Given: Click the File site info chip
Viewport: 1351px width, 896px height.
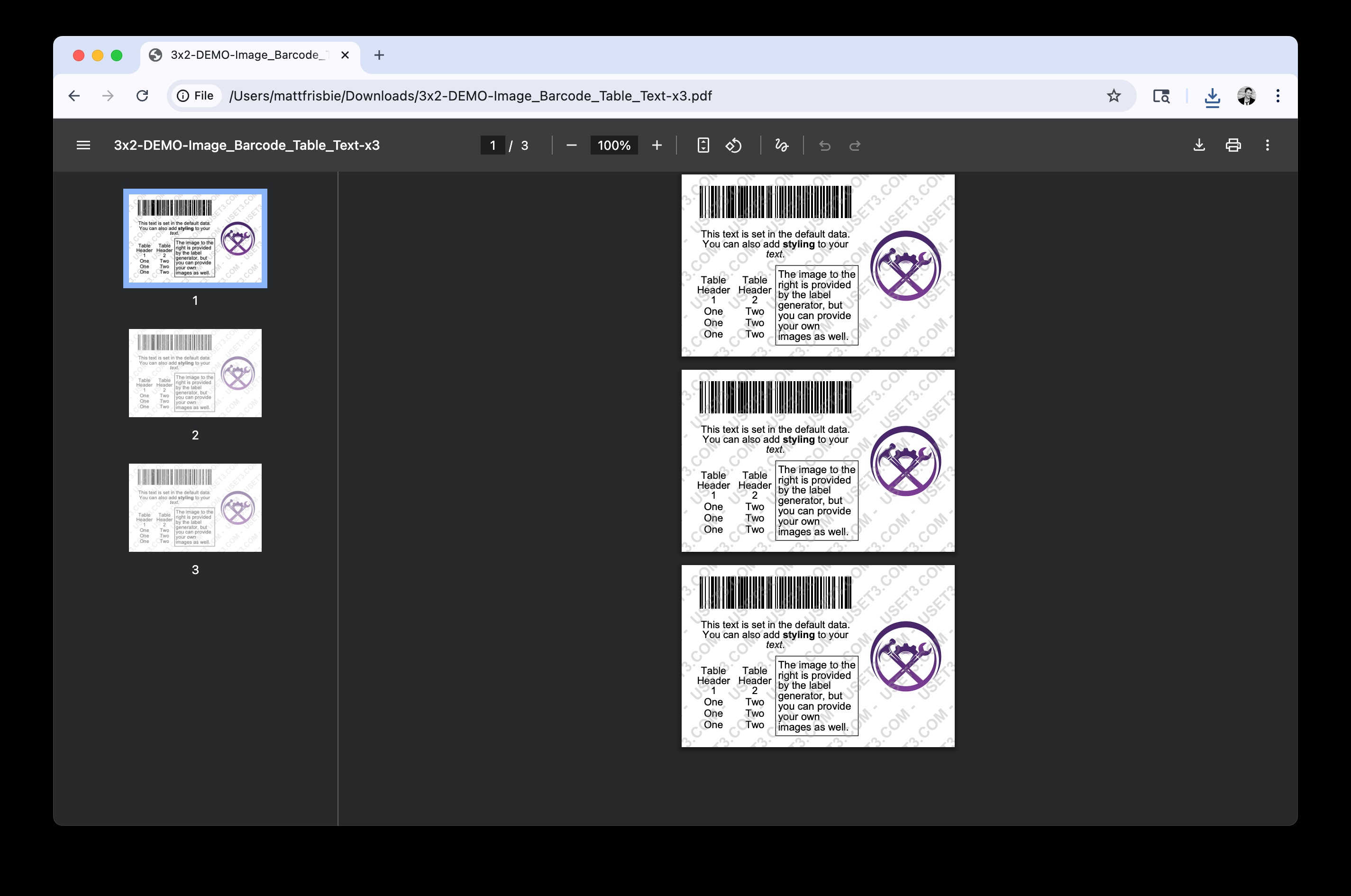Looking at the screenshot, I should [x=195, y=95].
